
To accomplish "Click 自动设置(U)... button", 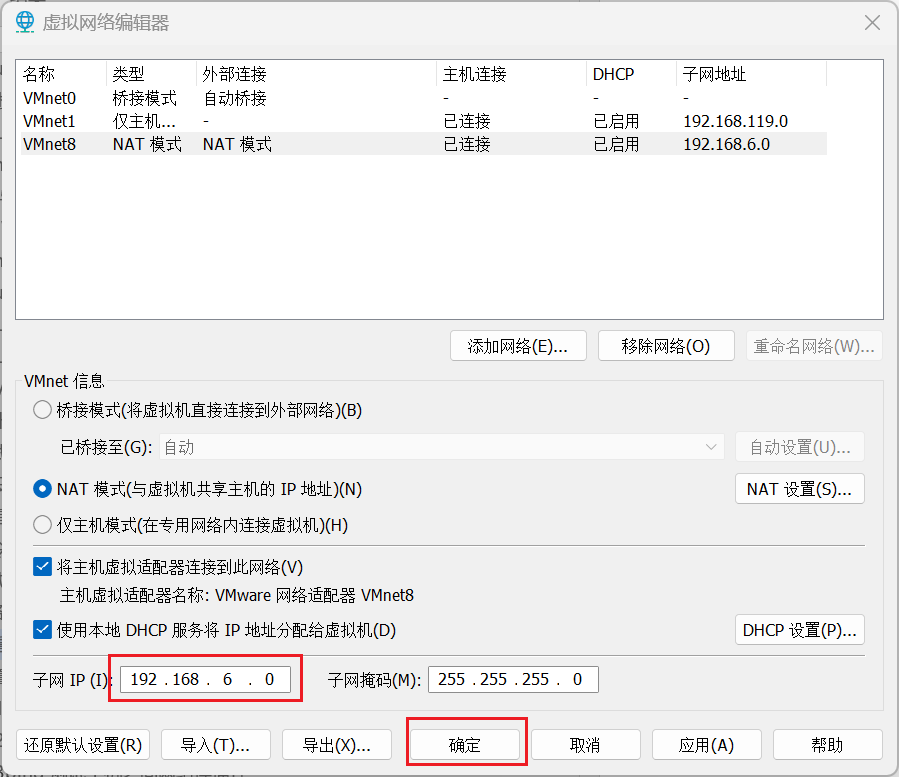I will point(800,447).
